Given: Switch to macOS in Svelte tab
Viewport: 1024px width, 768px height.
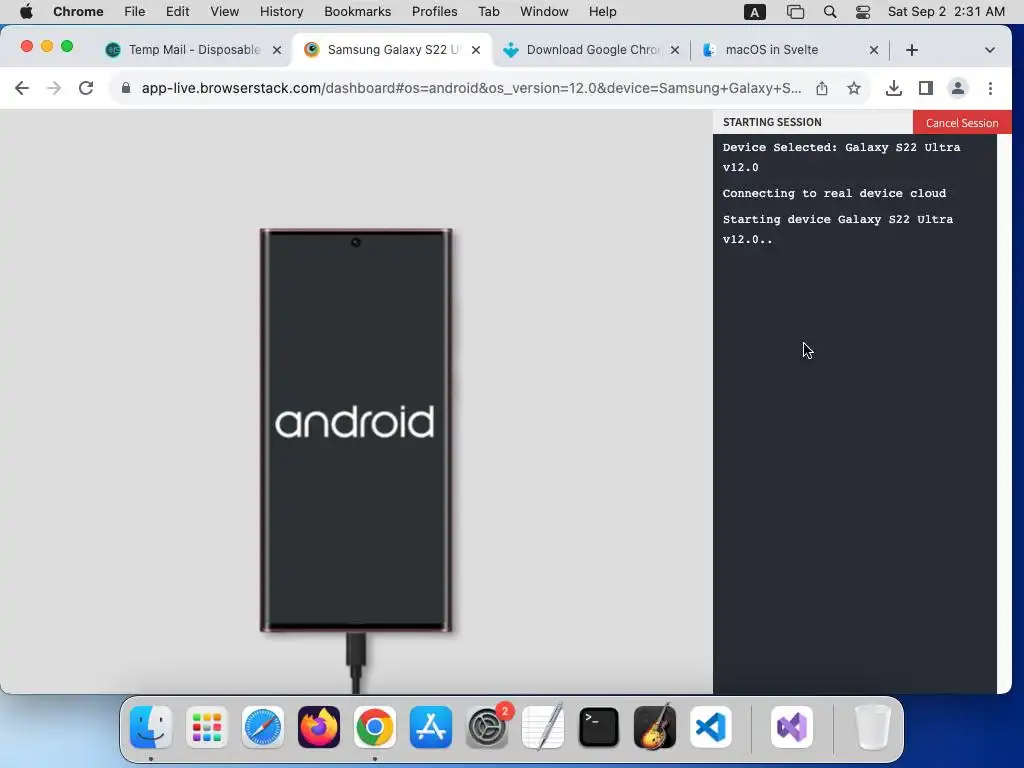Looking at the screenshot, I should tap(790, 50).
